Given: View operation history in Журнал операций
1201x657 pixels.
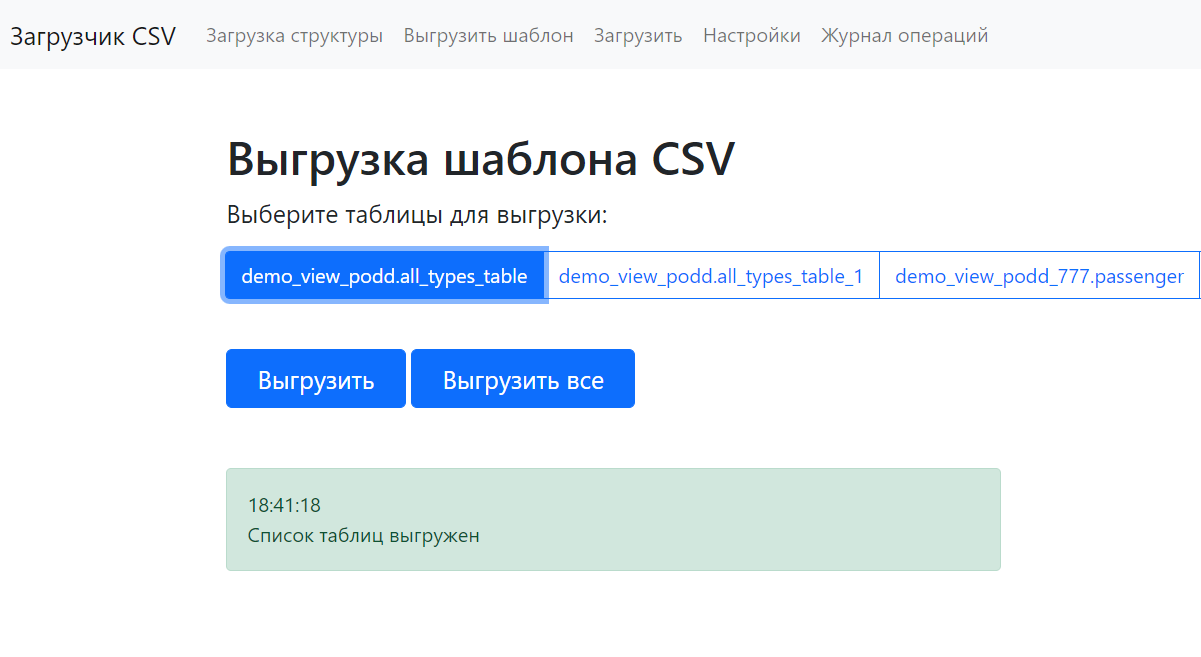Looking at the screenshot, I should click(x=903, y=35).
